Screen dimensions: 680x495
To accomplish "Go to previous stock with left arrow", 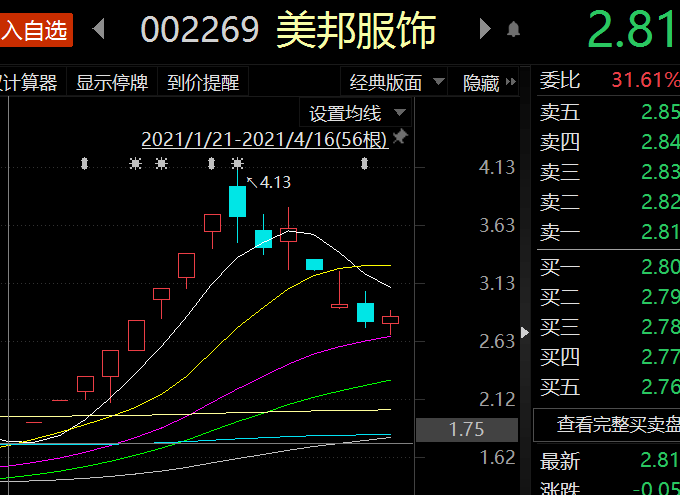I will point(99,29).
